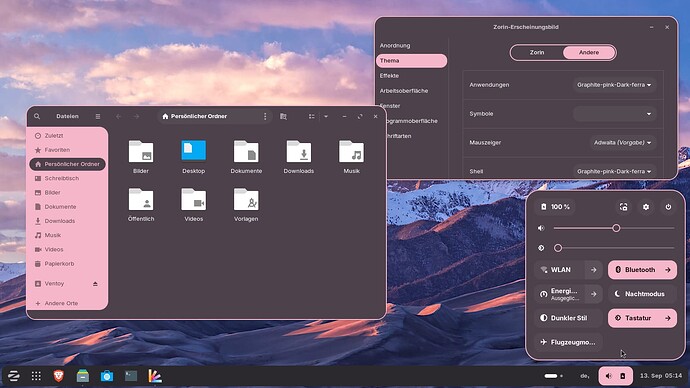Open the Symbole dropdown
This screenshot has width=690, height=388.
pos(614,113)
